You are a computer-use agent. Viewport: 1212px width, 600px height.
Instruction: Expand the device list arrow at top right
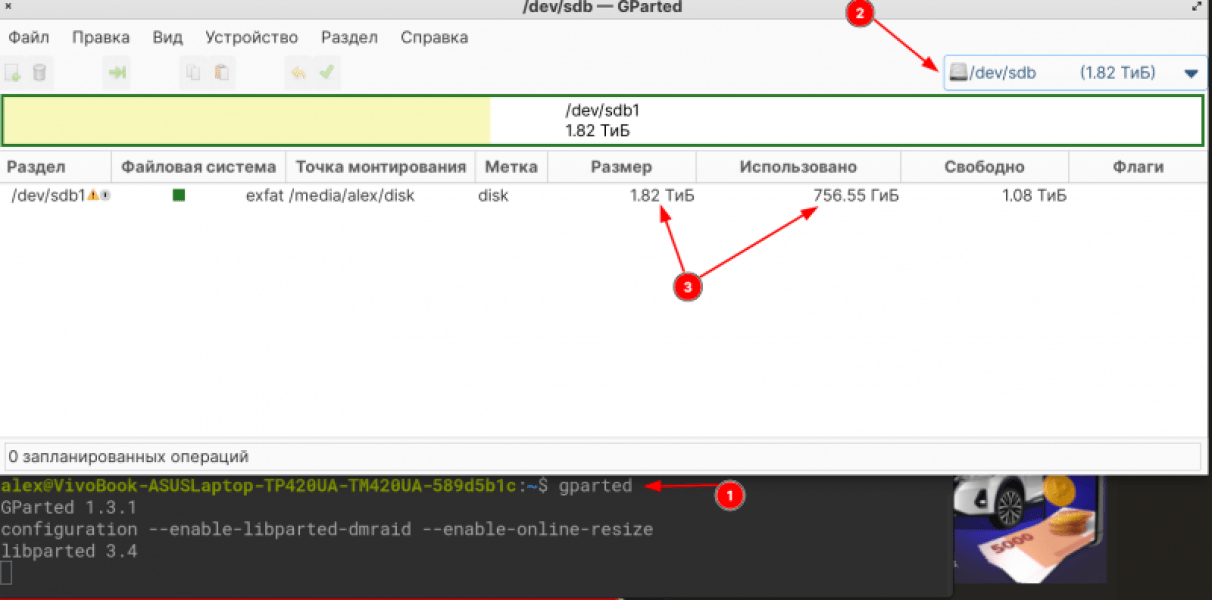click(1190, 72)
